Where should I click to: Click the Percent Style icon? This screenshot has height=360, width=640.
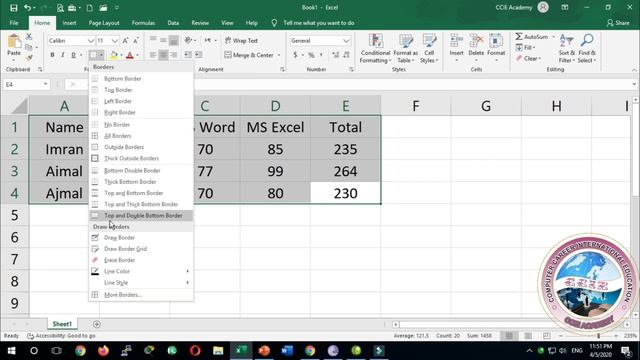click(x=311, y=55)
